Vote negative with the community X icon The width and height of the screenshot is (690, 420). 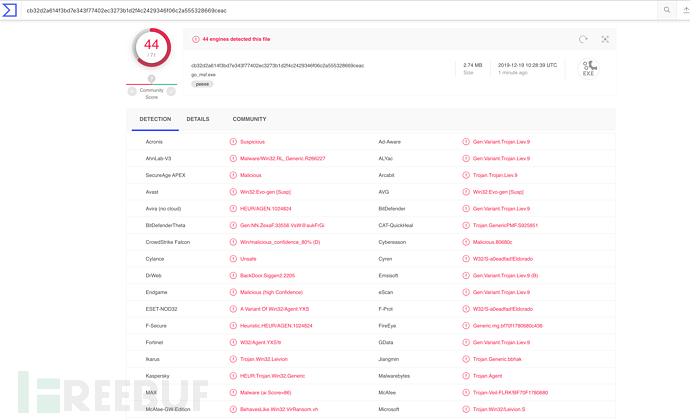coord(132,92)
